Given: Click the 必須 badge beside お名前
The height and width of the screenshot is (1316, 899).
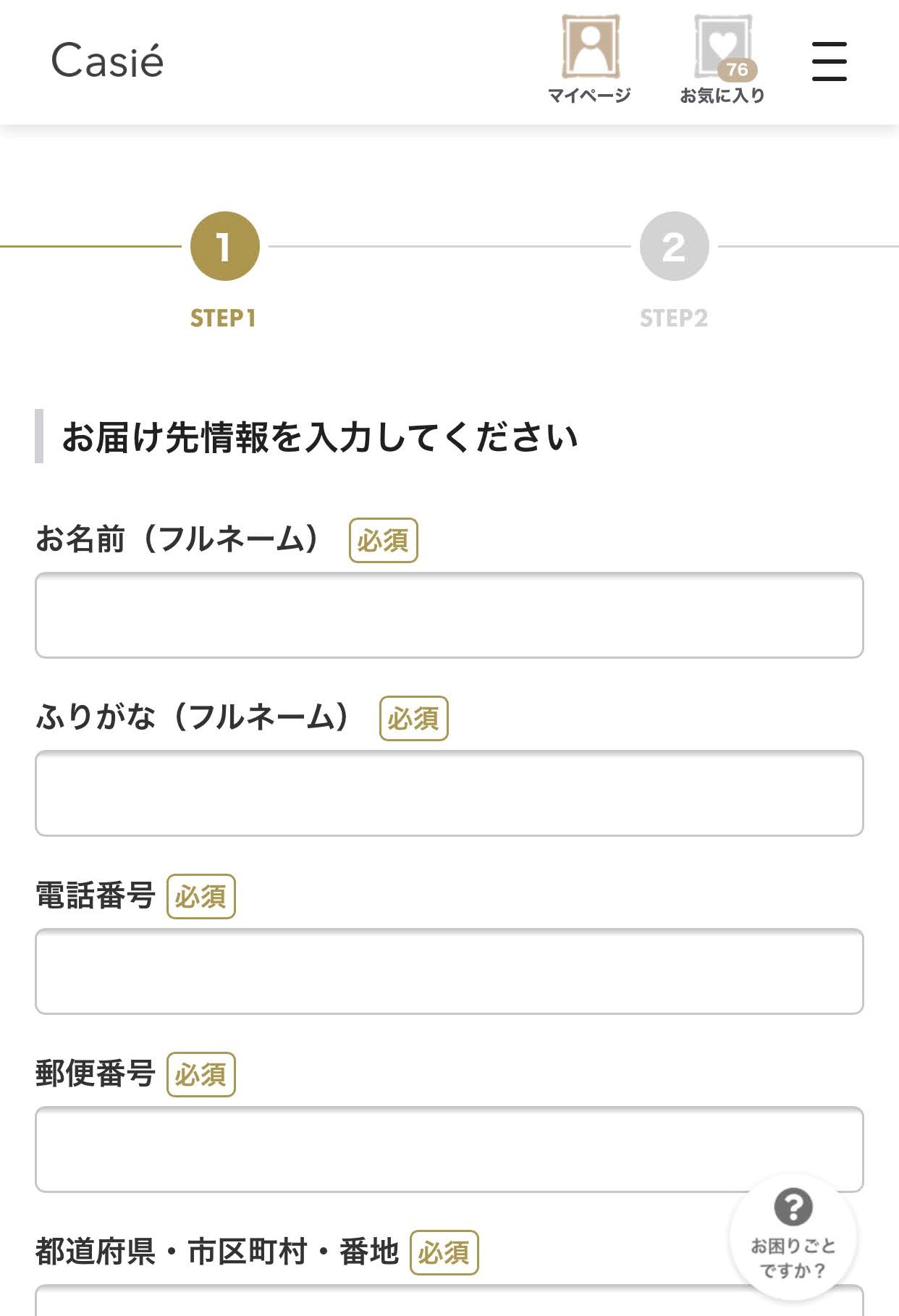Looking at the screenshot, I should tap(384, 540).
